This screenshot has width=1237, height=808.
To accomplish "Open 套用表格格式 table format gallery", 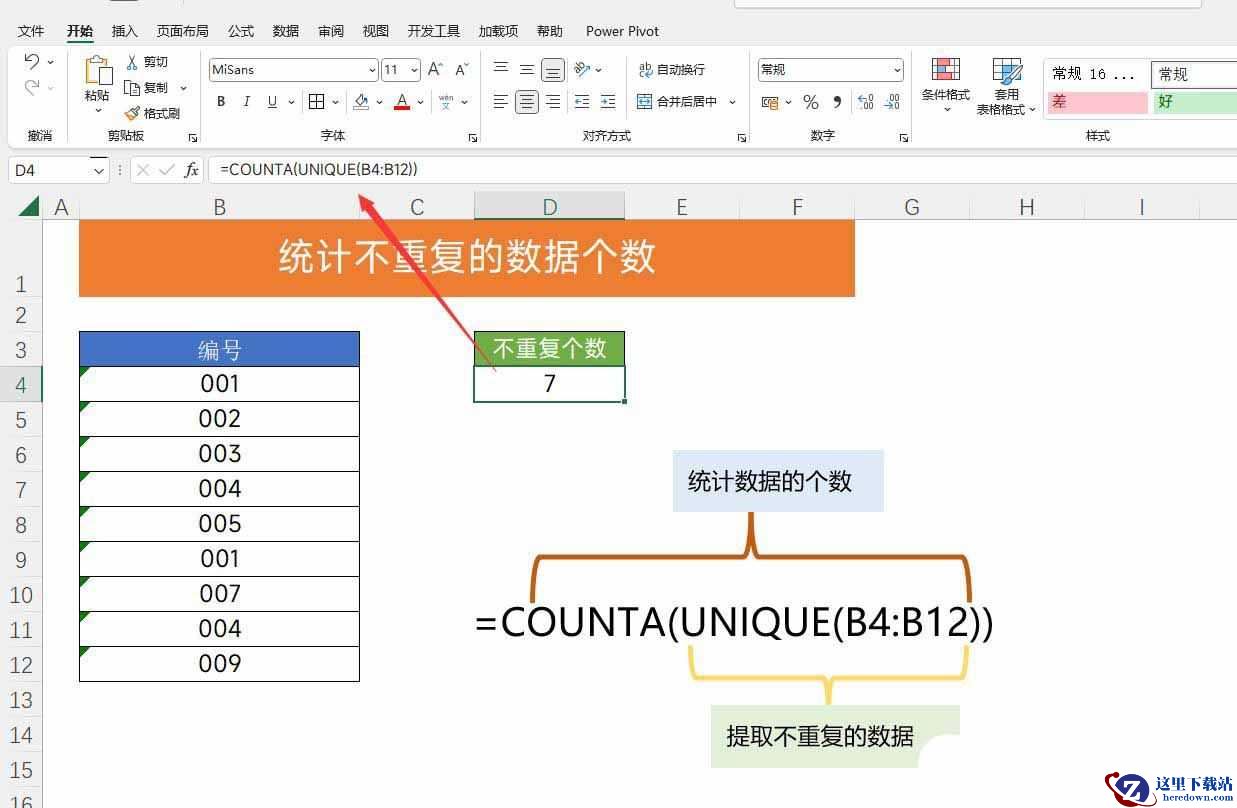I will click(1006, 86).
